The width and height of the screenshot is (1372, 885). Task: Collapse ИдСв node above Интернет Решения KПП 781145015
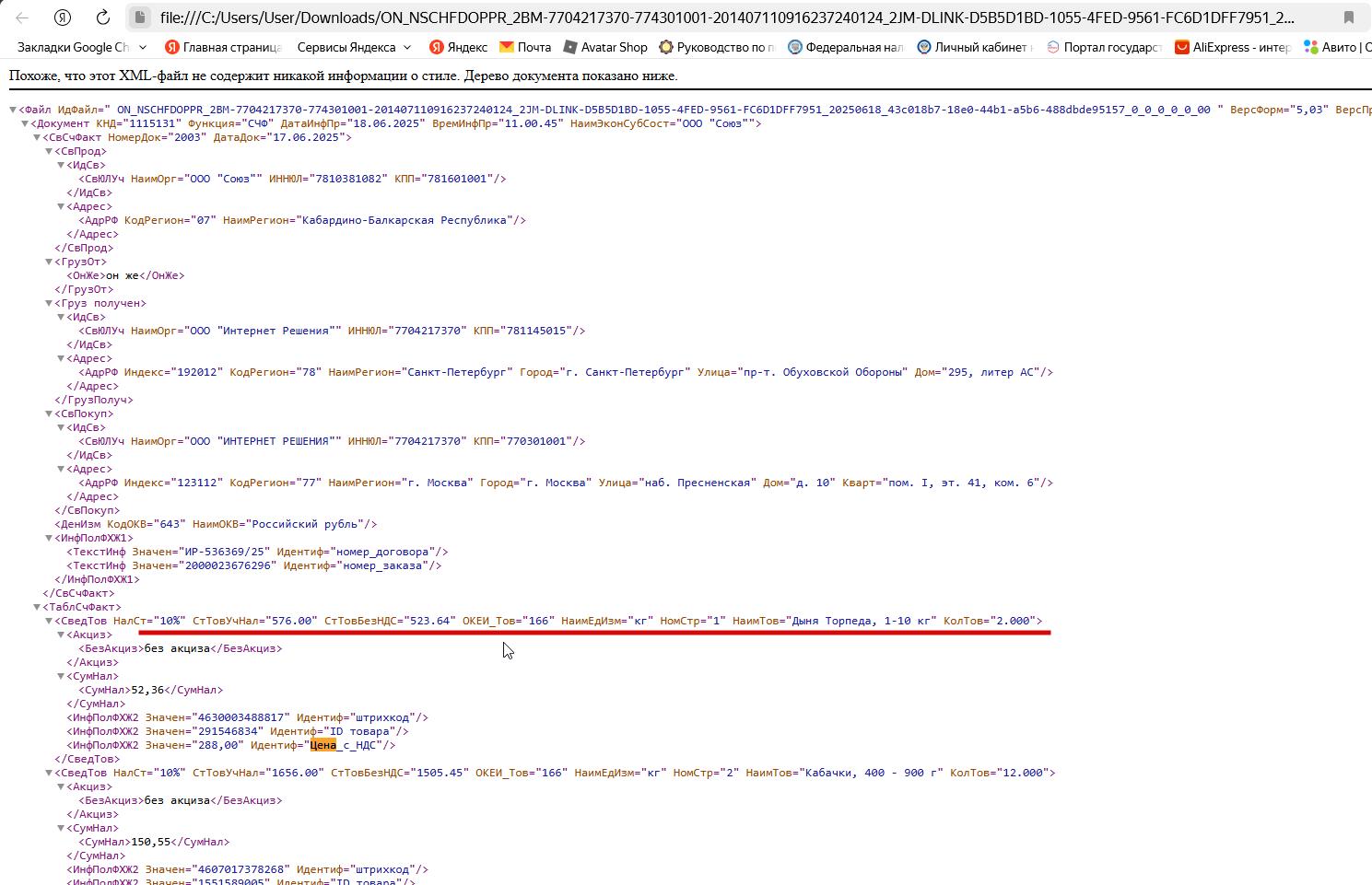pyautogui.click(x=61, y=317)
